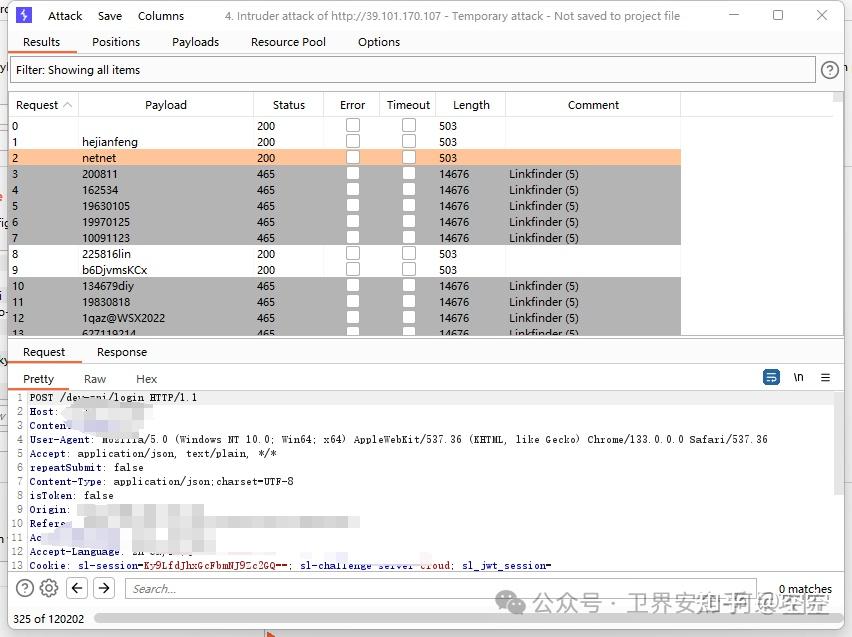Select the row with payload 225816lin
The width and height of the screenshot is (852, 637).
coord(345,254)
